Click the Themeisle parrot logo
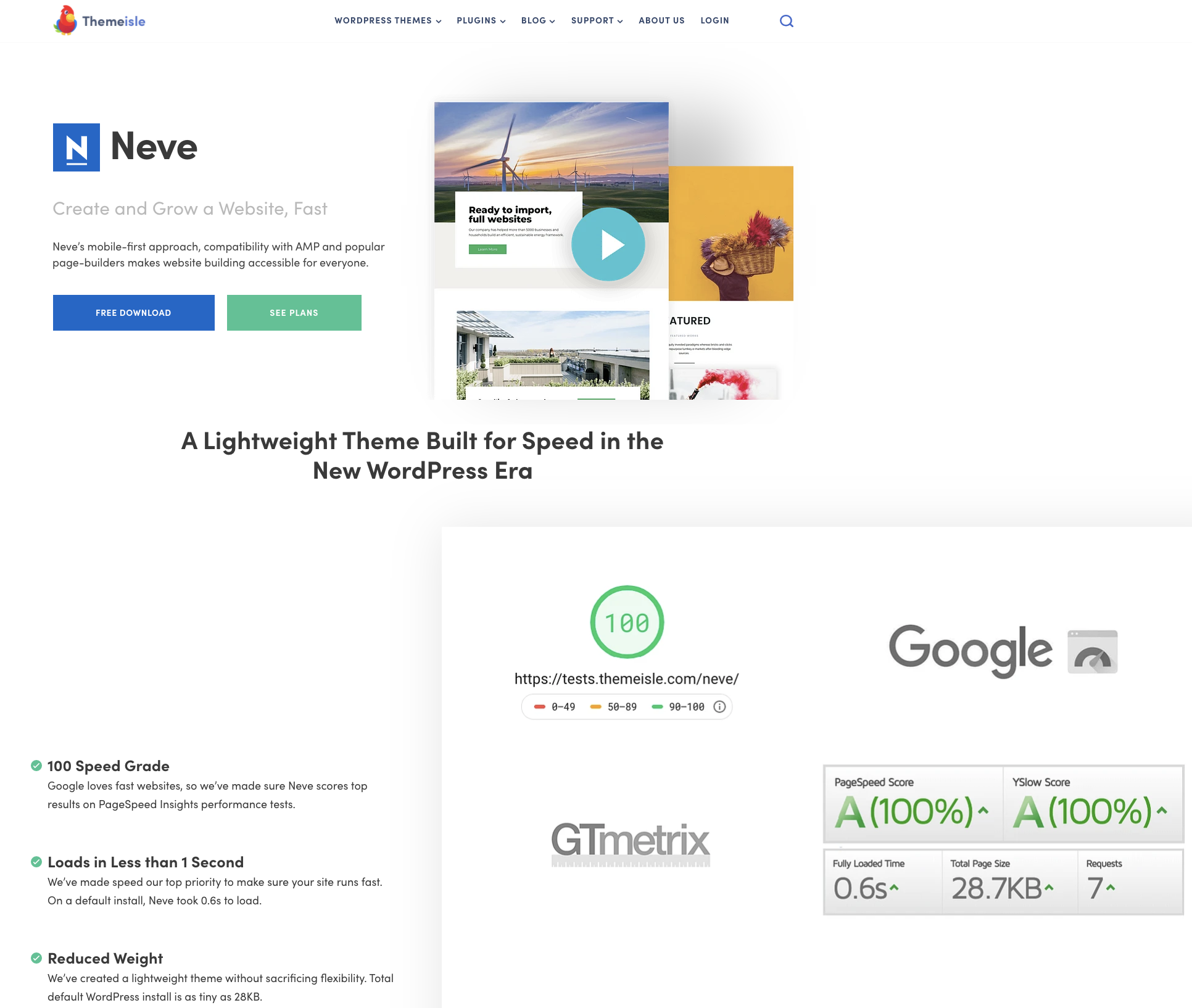The height and width of the screenshot is (1008, 1192). pos(65,20)
